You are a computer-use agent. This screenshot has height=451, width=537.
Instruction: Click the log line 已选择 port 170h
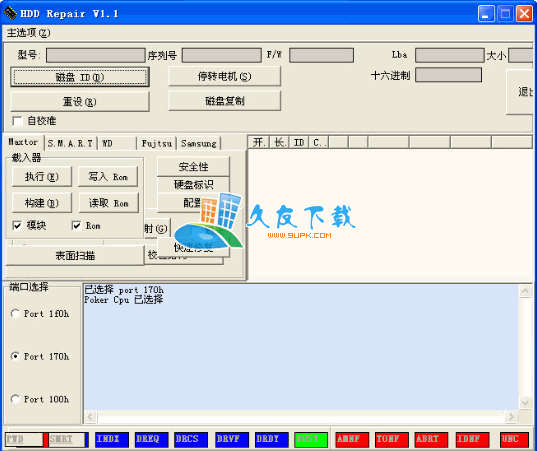point(124,290)
